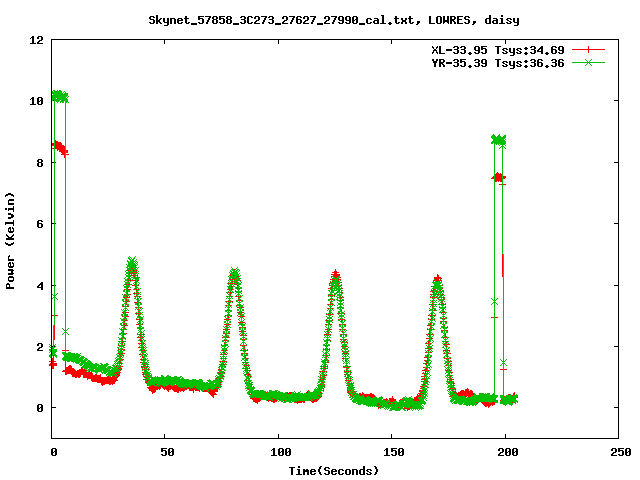The height and width of the screenshot is (480, 640).
Task: Click the y-axis tick label 8
Action: tap(40, 163)
